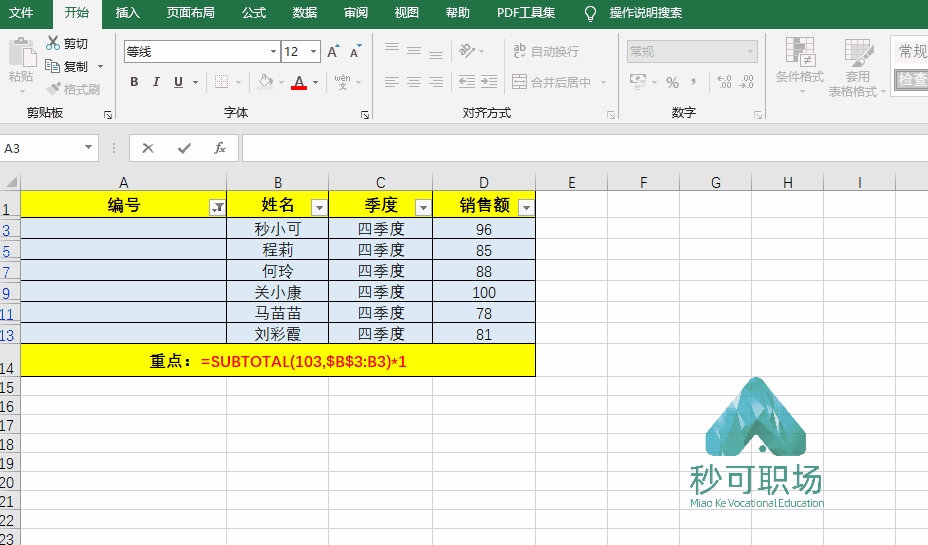The image size is (928, 545).
Task: Click Merge and Center (合并后居中)
Action: click(x=552, y=82)
